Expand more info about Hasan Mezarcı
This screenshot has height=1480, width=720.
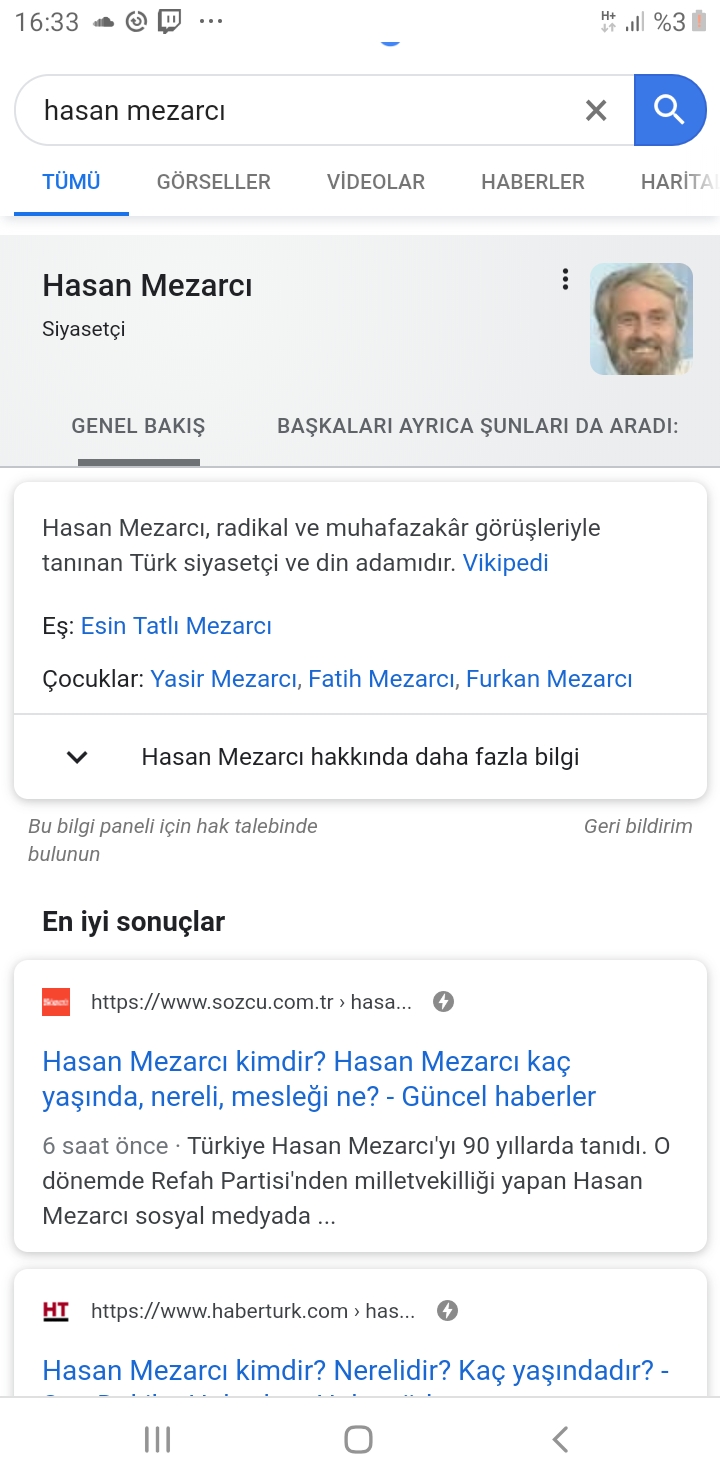tap(360, 757)
